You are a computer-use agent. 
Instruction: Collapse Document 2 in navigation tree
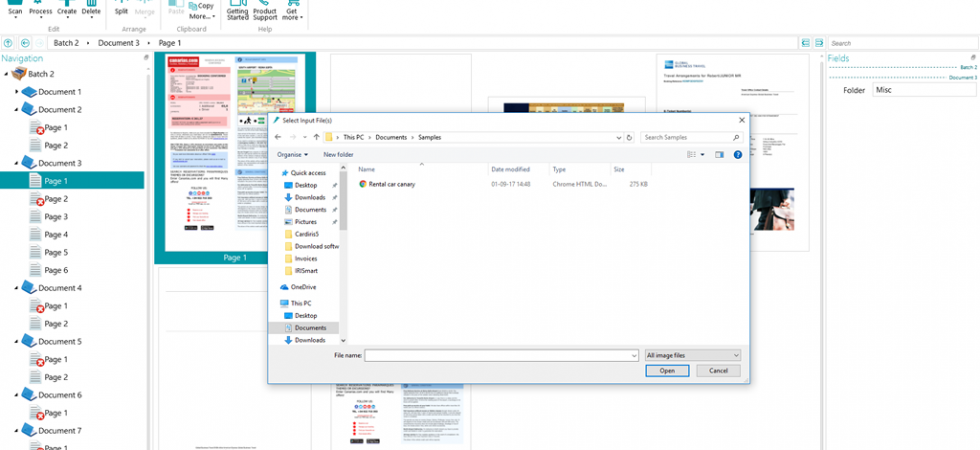point(17,109)
